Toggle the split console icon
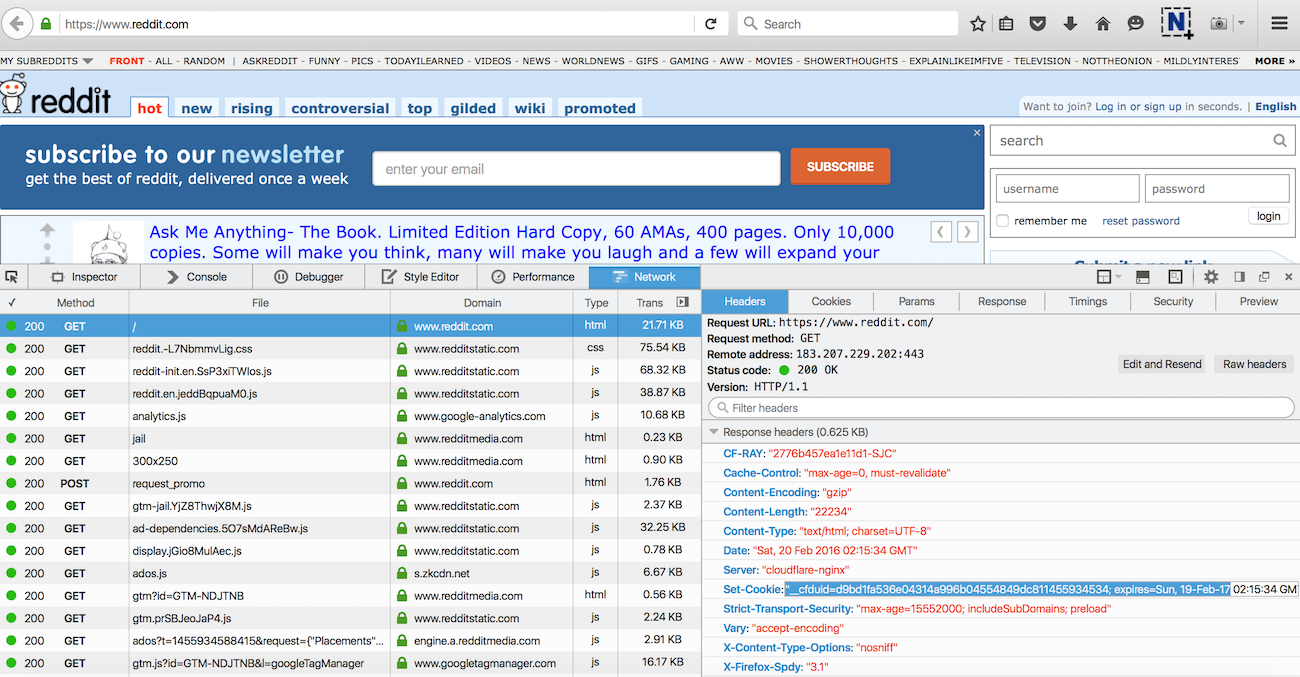The image size is (1300, 677). point(1143,277)
